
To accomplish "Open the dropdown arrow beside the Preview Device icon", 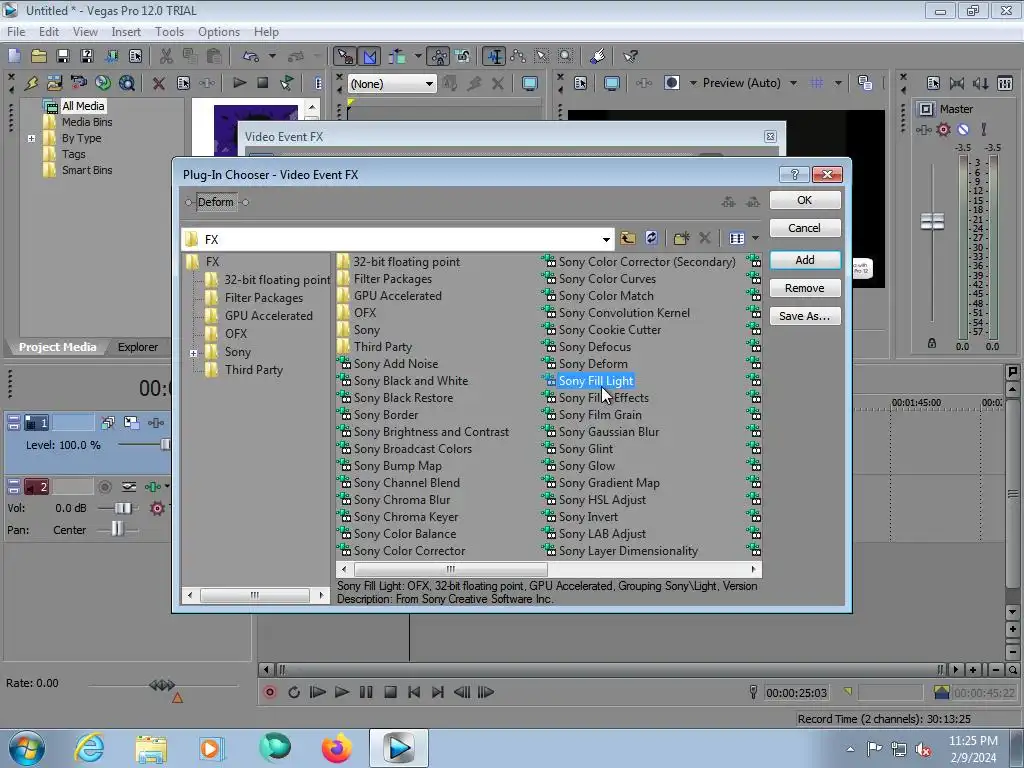I will [x=694, y=83].
